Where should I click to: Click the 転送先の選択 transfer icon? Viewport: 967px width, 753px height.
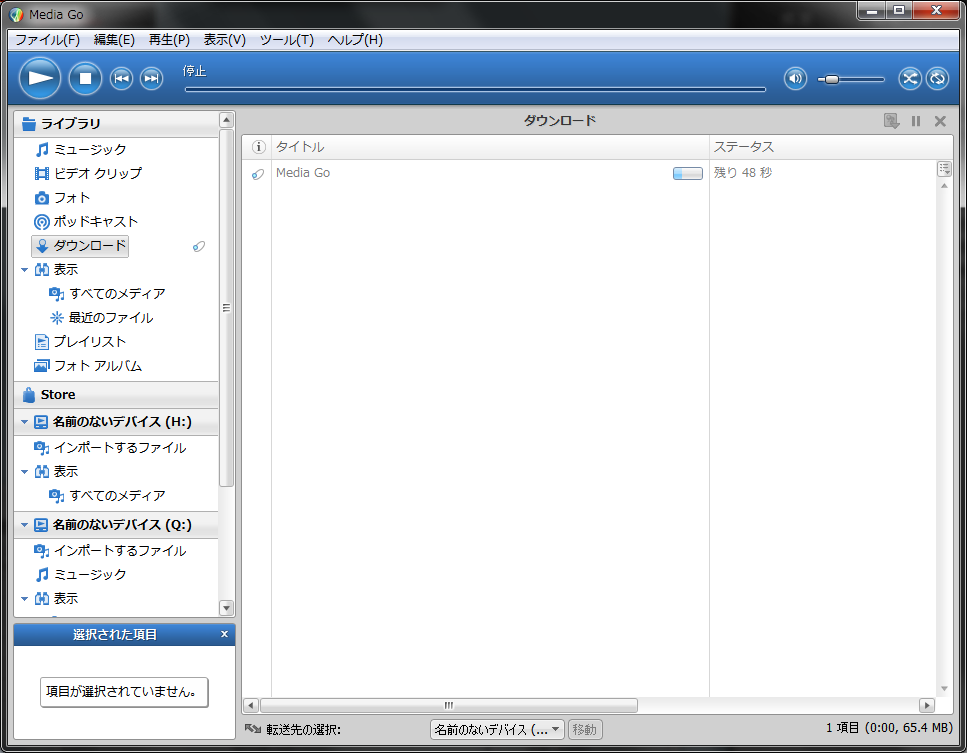point(253,730)
